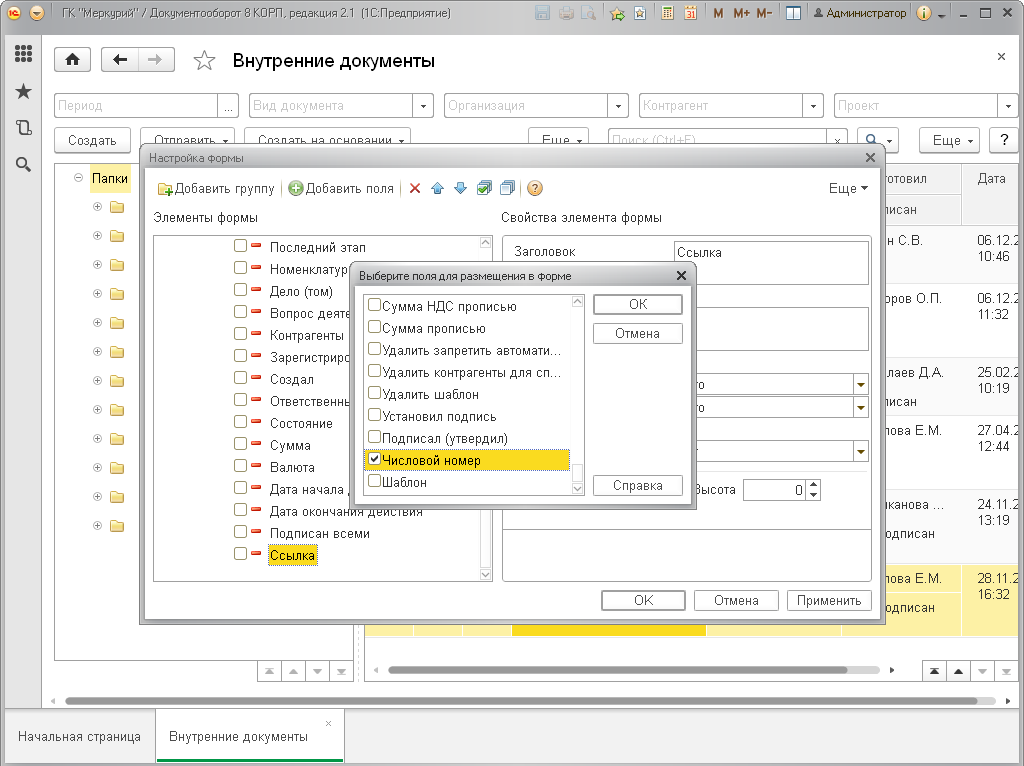Uncheck the Числовой номер field
Viewport: 1024px width, 766px height.
pos(374,459)
